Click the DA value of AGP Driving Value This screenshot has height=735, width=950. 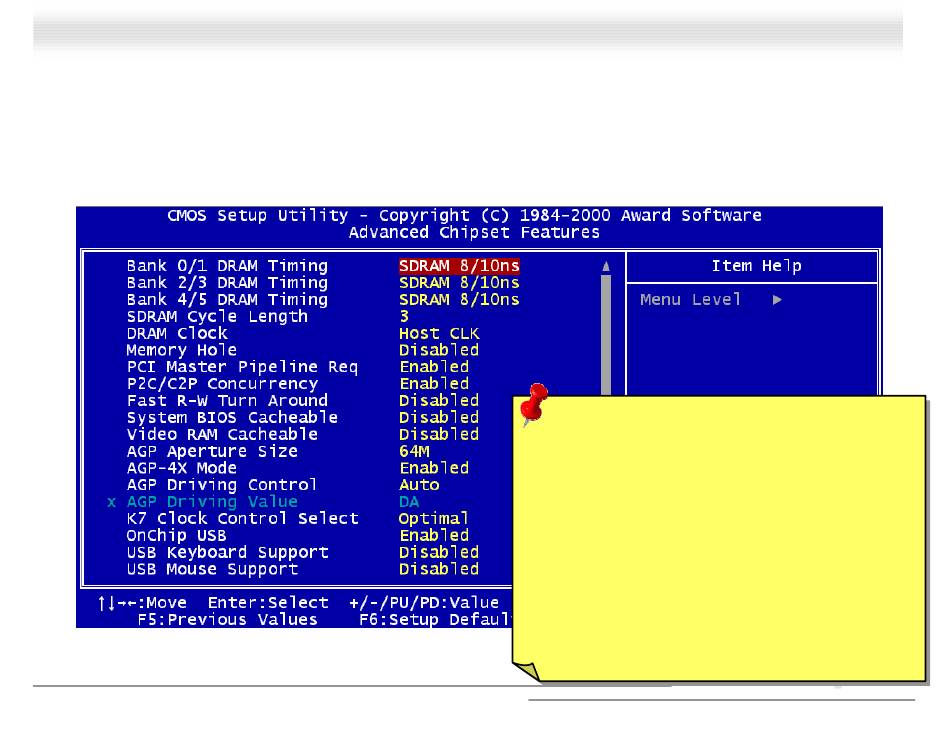pyautogui.click(x=409, y=502)
